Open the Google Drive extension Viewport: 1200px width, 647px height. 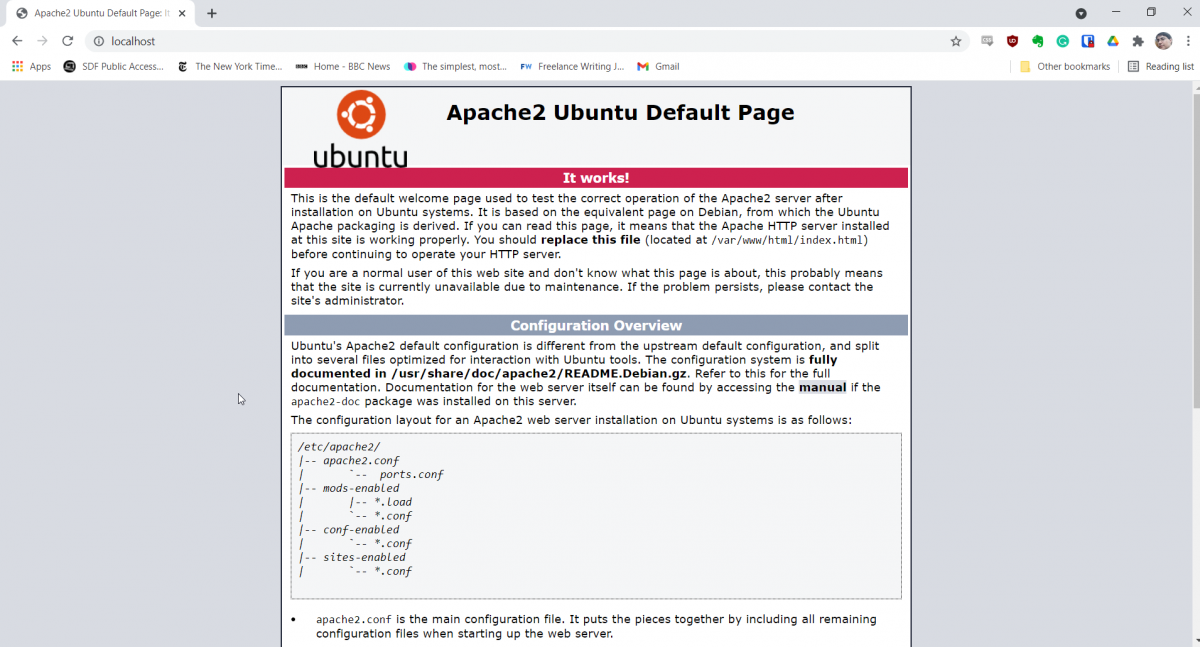(1112, 41)
